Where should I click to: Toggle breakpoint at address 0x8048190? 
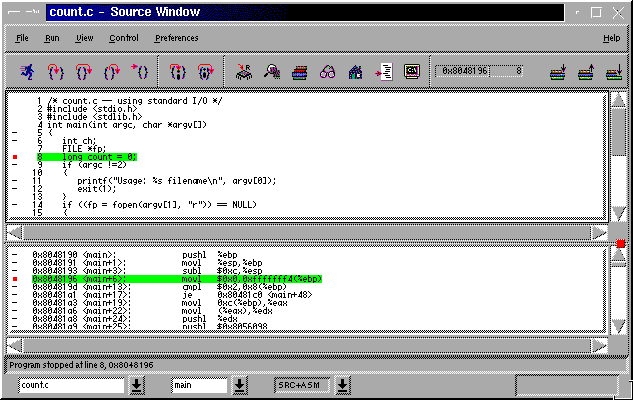pos(15,256)
